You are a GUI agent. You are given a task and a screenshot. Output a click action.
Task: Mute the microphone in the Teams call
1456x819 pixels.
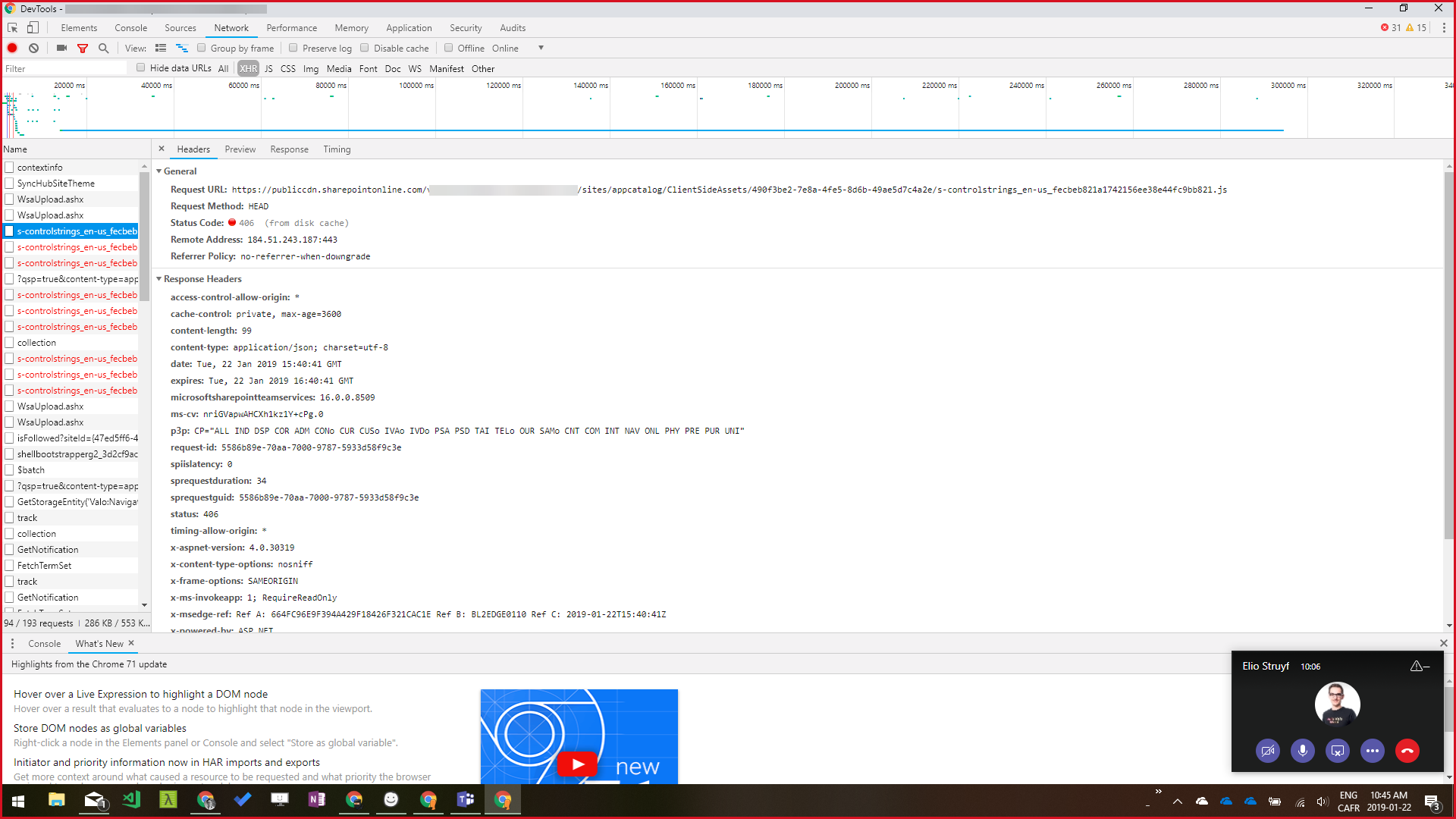tap(1302, 751)
